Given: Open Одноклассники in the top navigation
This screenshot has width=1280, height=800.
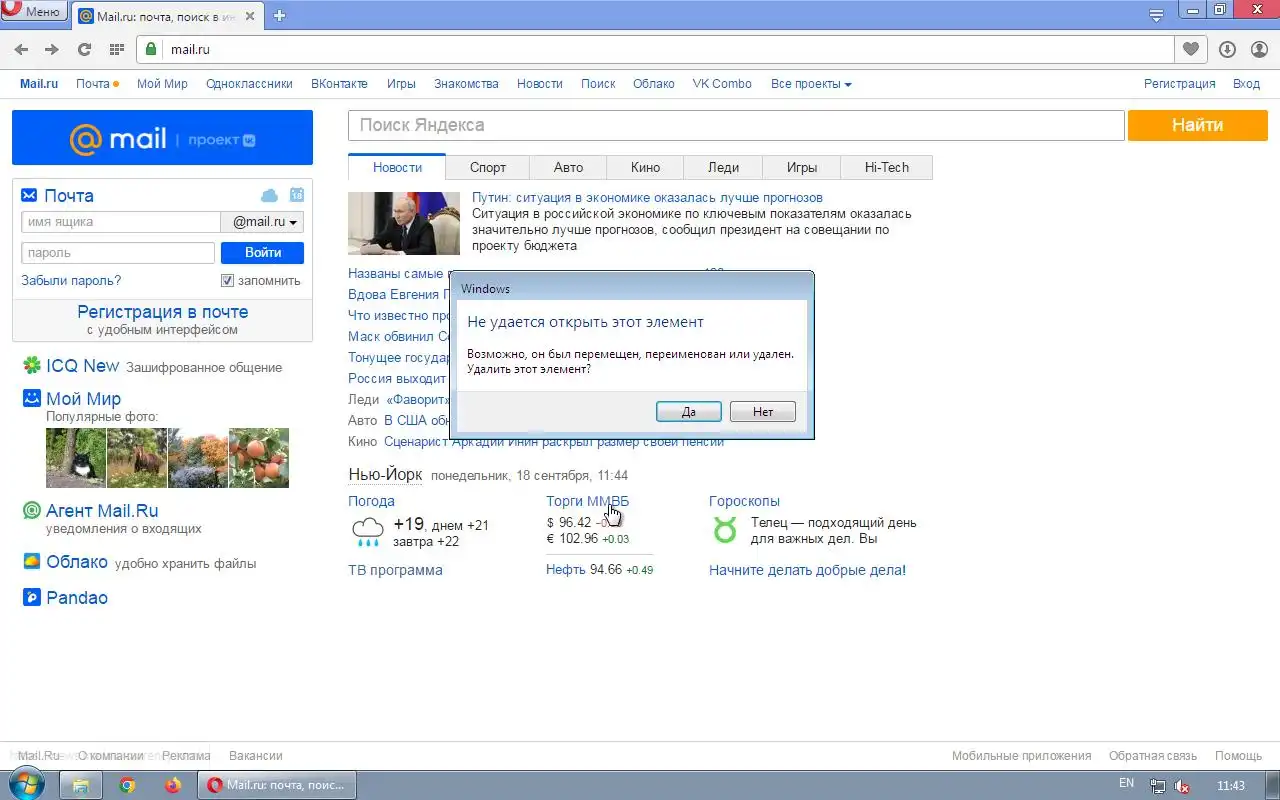Looking at the screenshot, I should [249, 84].
